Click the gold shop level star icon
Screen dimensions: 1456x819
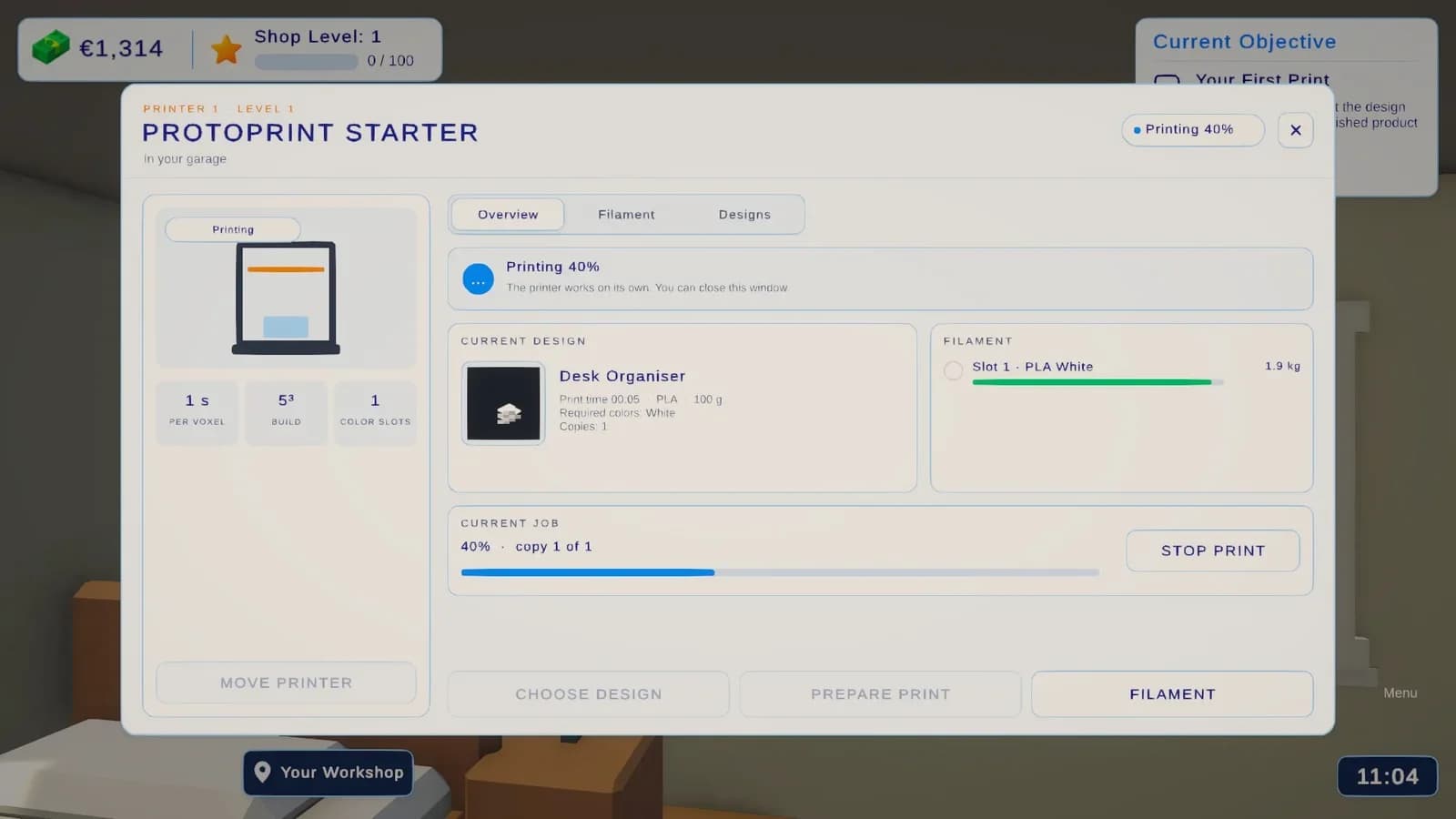click(226, 49)
